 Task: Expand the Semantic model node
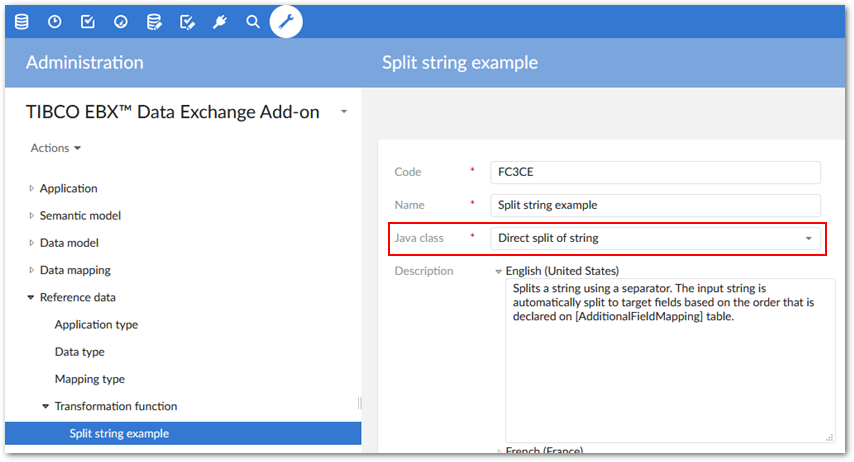(32, 215)
